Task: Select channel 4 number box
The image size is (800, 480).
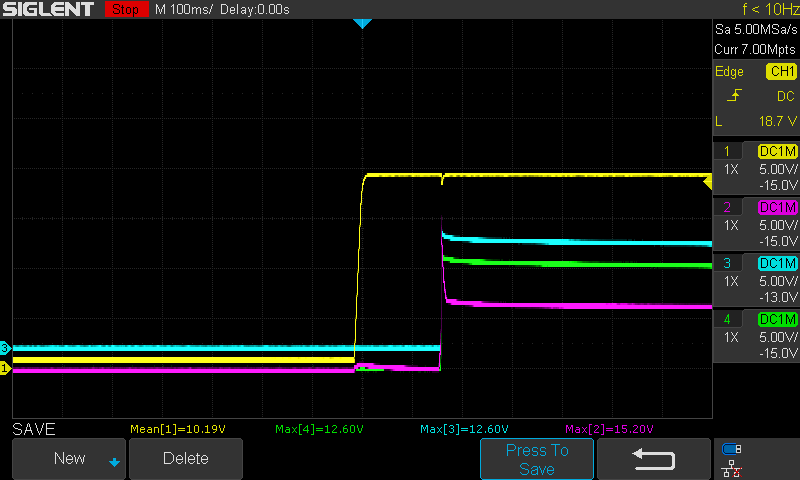Action: (727, 319)
